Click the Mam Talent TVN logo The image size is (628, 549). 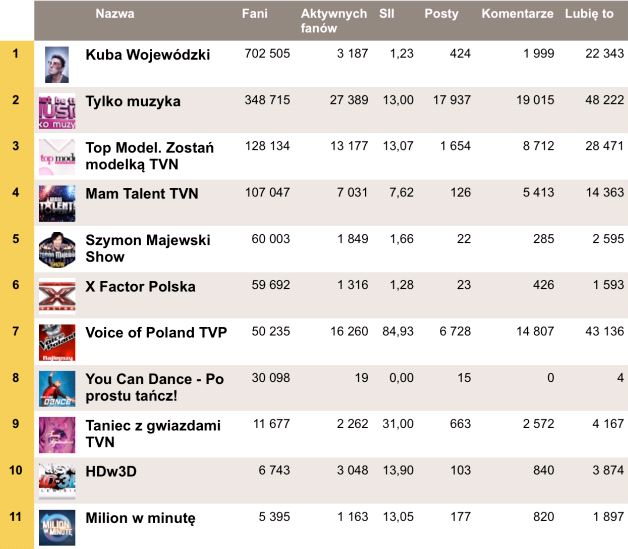point(56,202)
